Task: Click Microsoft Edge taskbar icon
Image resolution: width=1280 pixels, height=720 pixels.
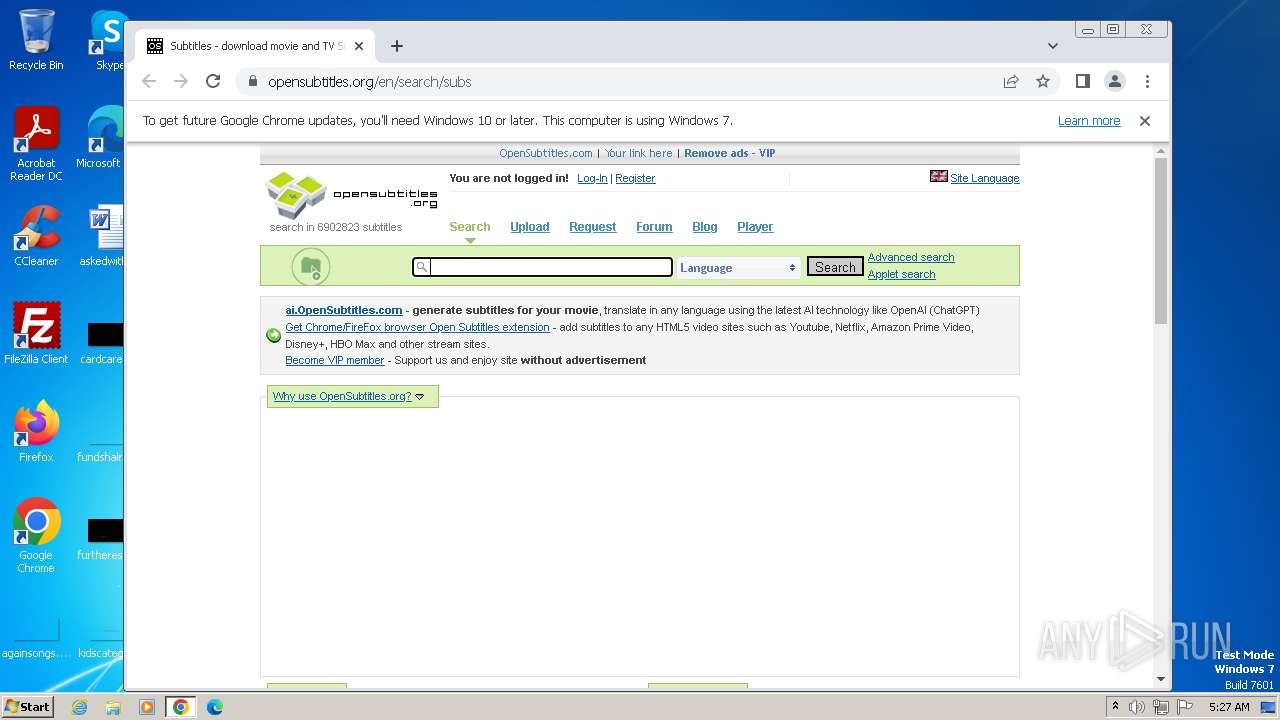Action: (x=214, y=707)
